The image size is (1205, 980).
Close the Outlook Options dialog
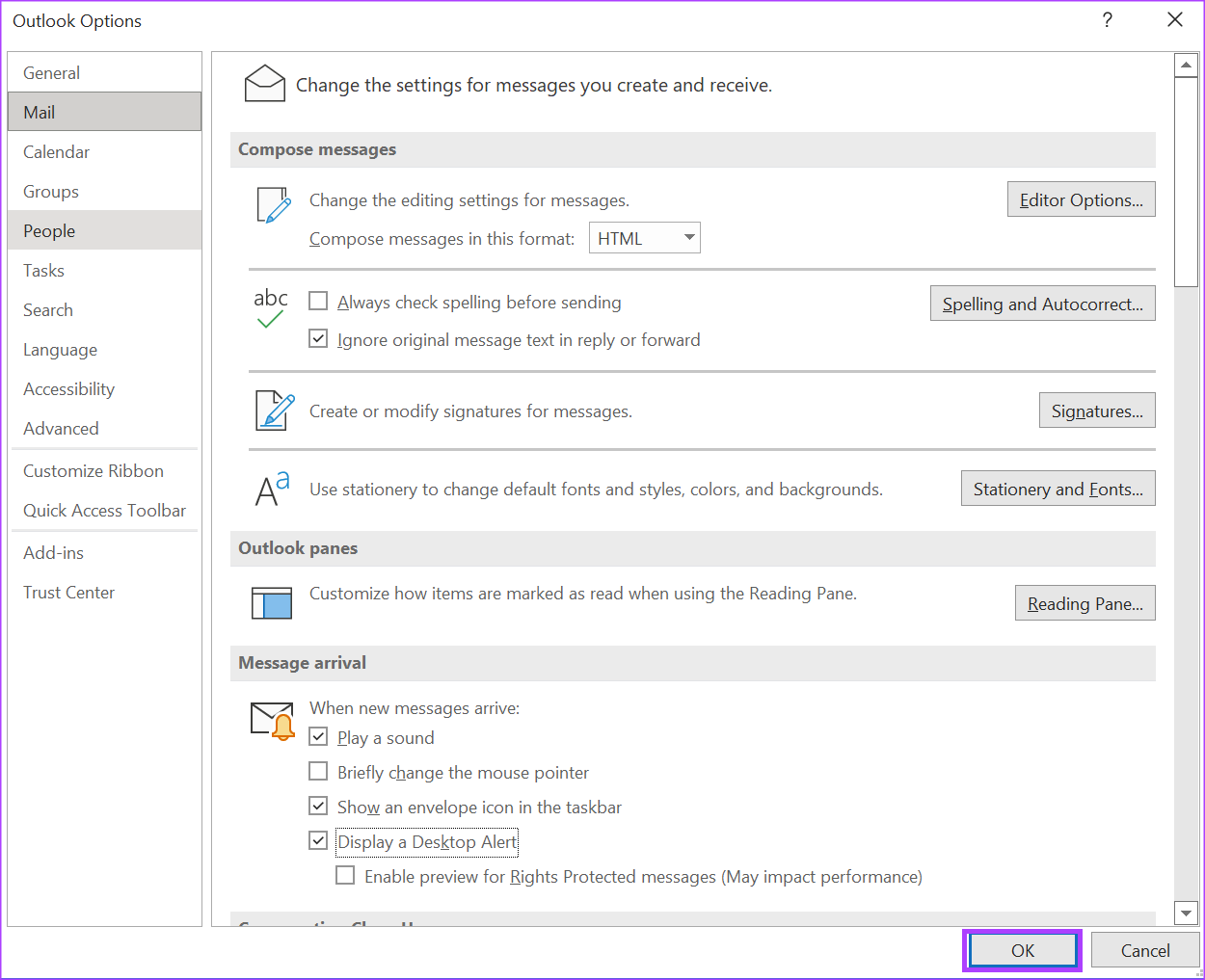(x=1174, y=20)
